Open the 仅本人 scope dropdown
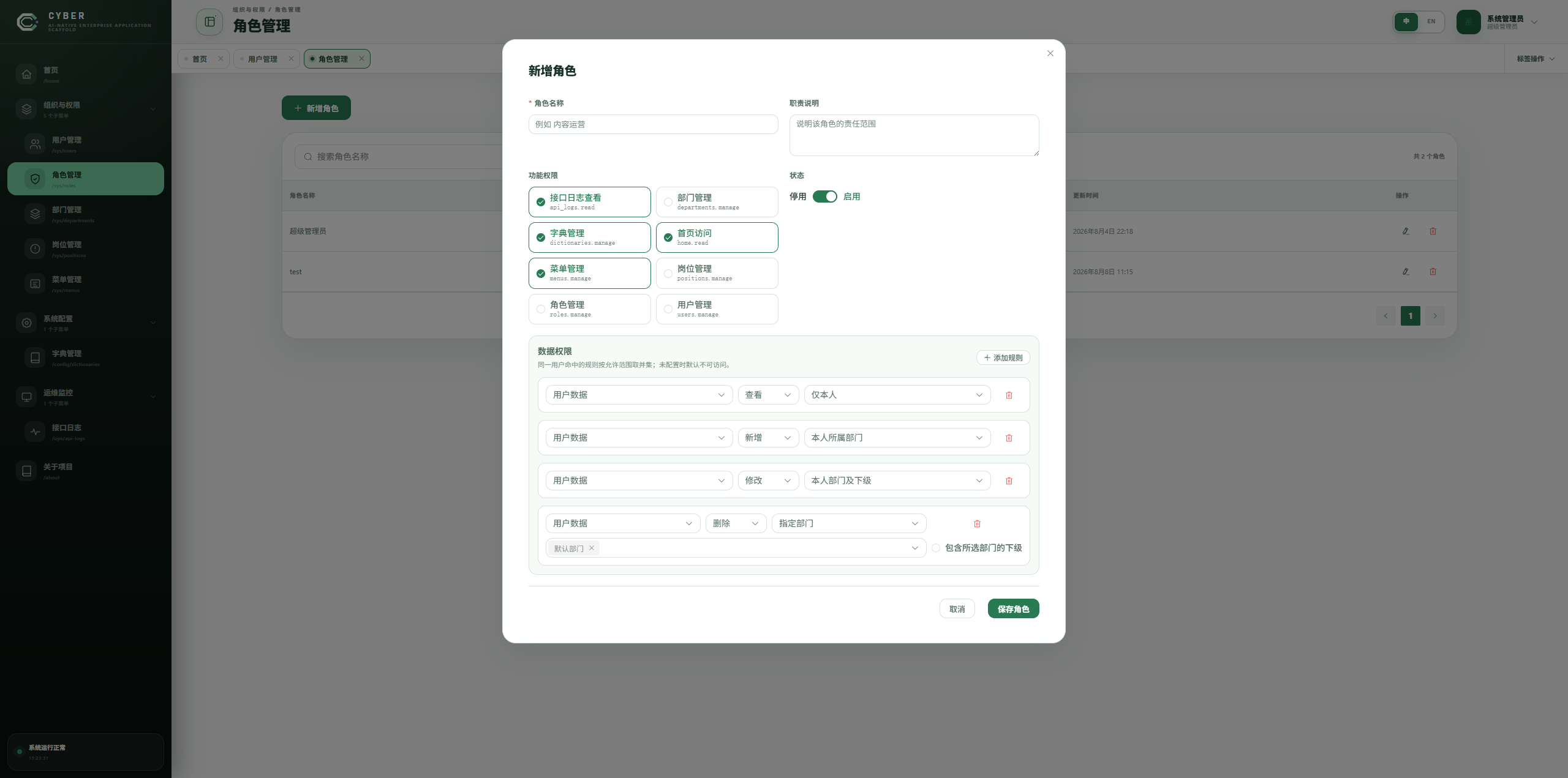The height and width of the screenshot is (778, 1568). coord(897,395)
